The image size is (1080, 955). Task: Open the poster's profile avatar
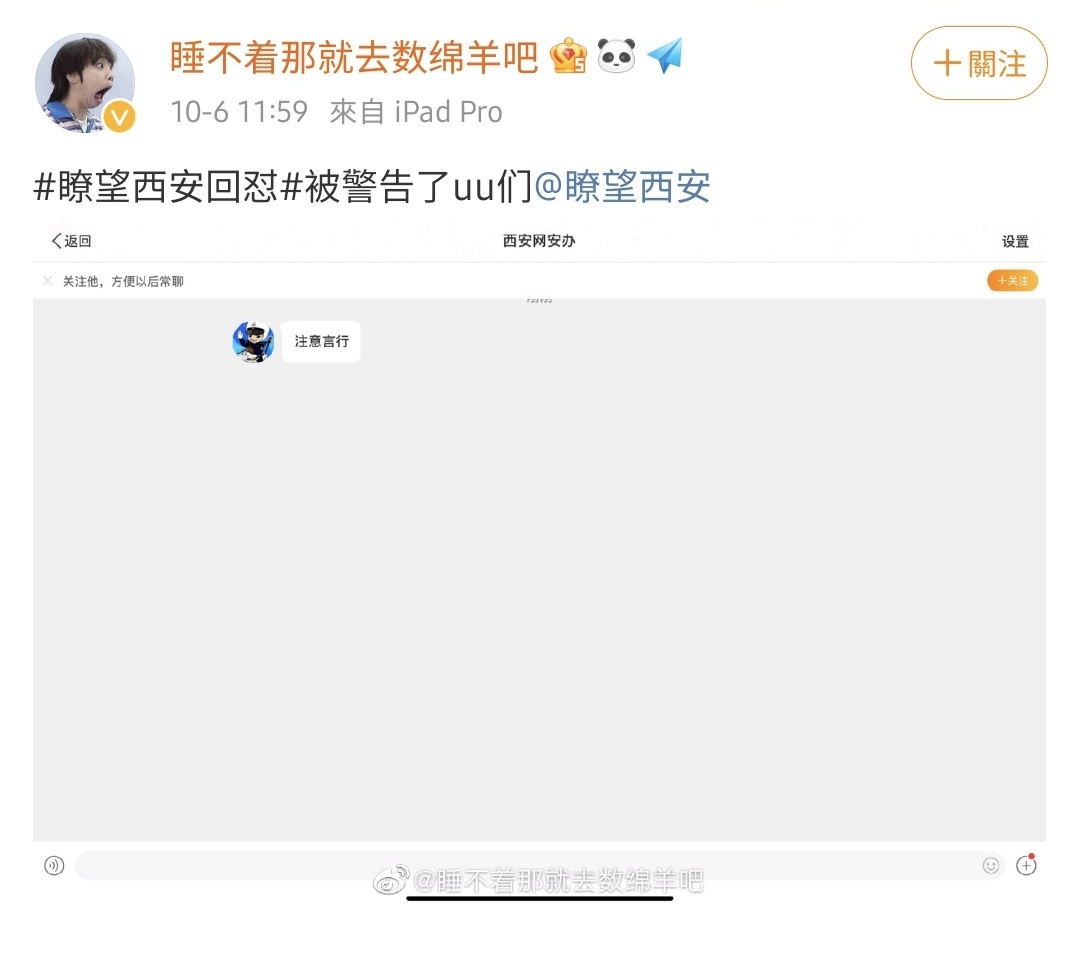coord(85,83)
